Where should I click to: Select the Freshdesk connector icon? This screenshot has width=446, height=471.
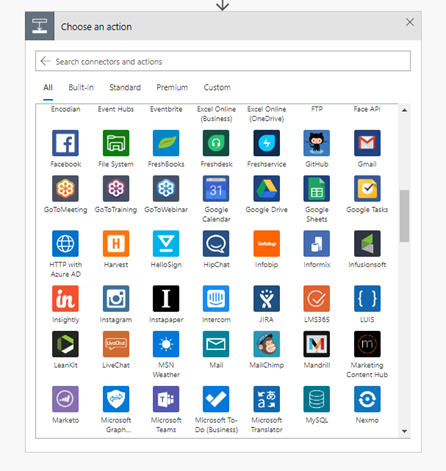[x=216, y=143]
